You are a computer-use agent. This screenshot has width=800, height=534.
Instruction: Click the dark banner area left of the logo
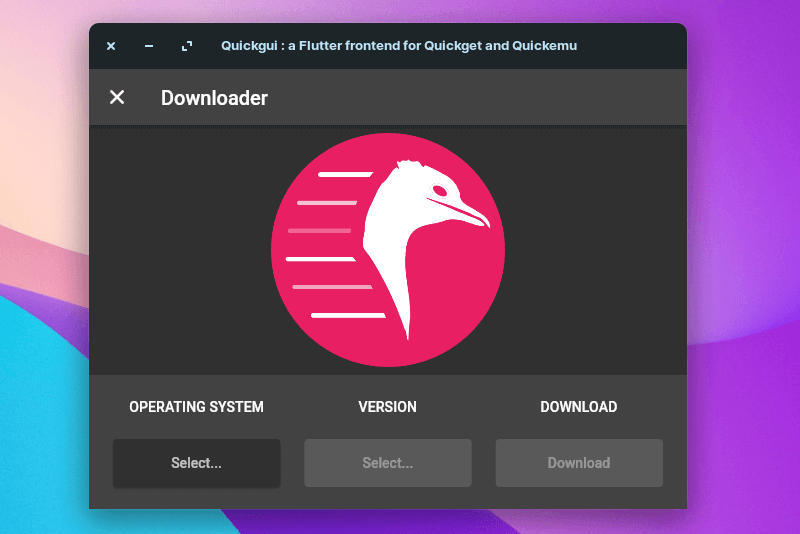180,250
